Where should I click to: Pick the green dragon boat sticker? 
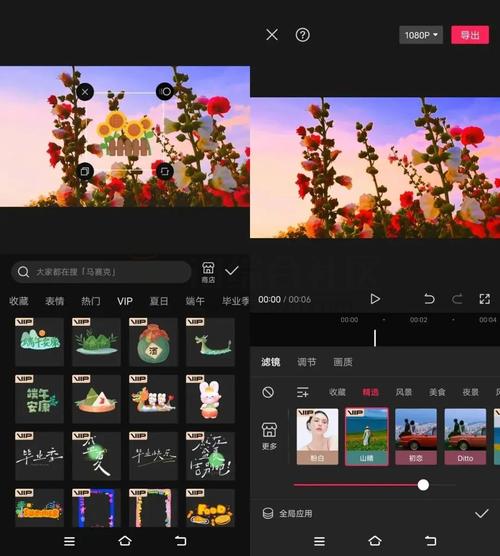(x=210, y=342)
